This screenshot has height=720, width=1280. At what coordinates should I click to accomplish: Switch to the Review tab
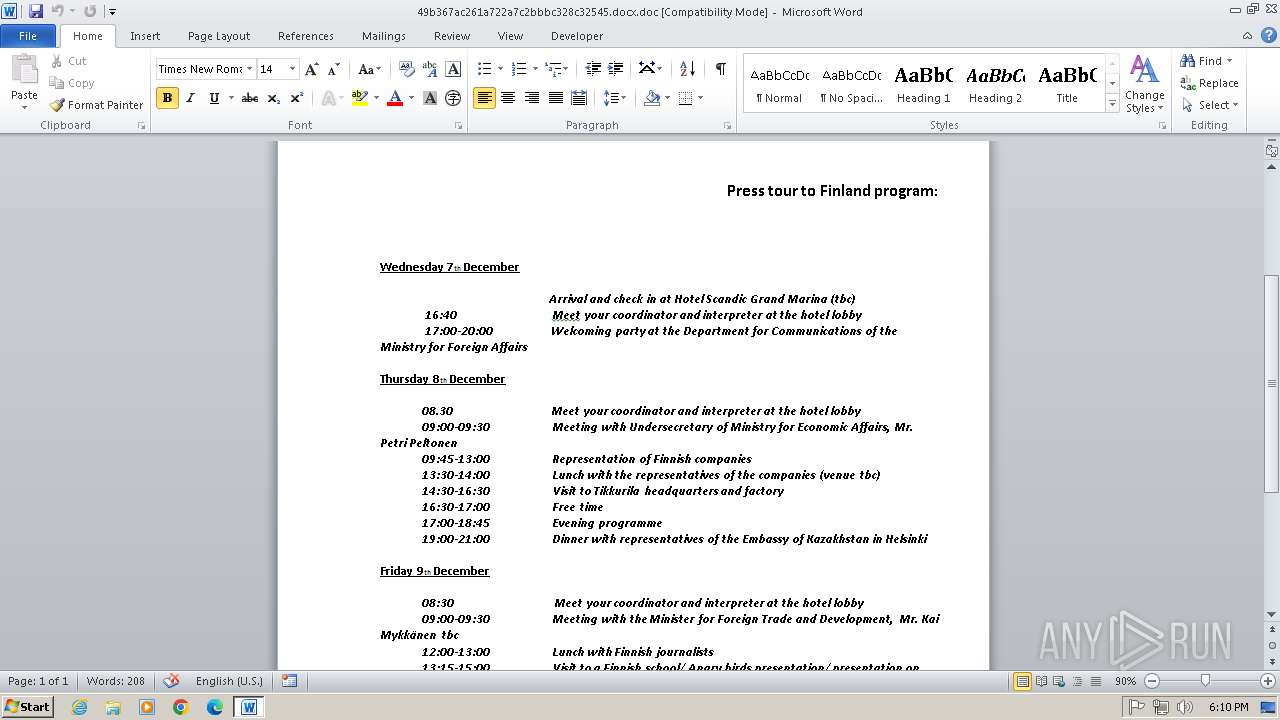[x=452, y=36]
